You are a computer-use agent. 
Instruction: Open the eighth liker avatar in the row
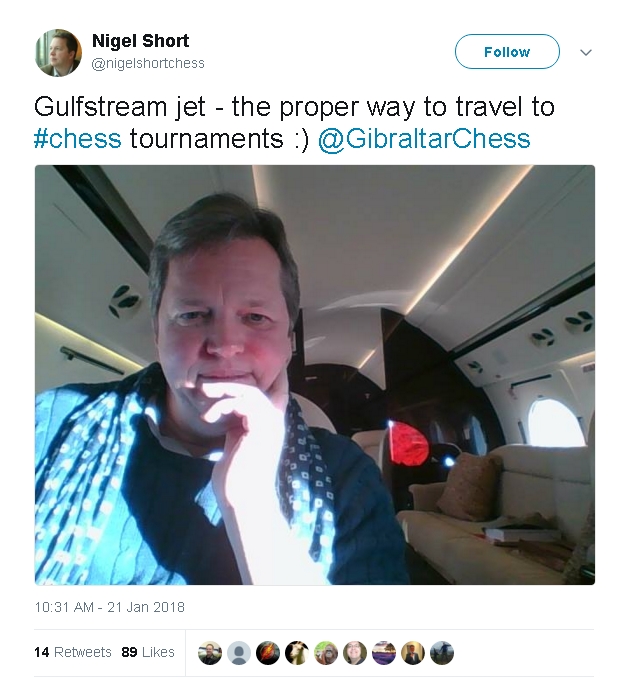[x=413, y=653]
